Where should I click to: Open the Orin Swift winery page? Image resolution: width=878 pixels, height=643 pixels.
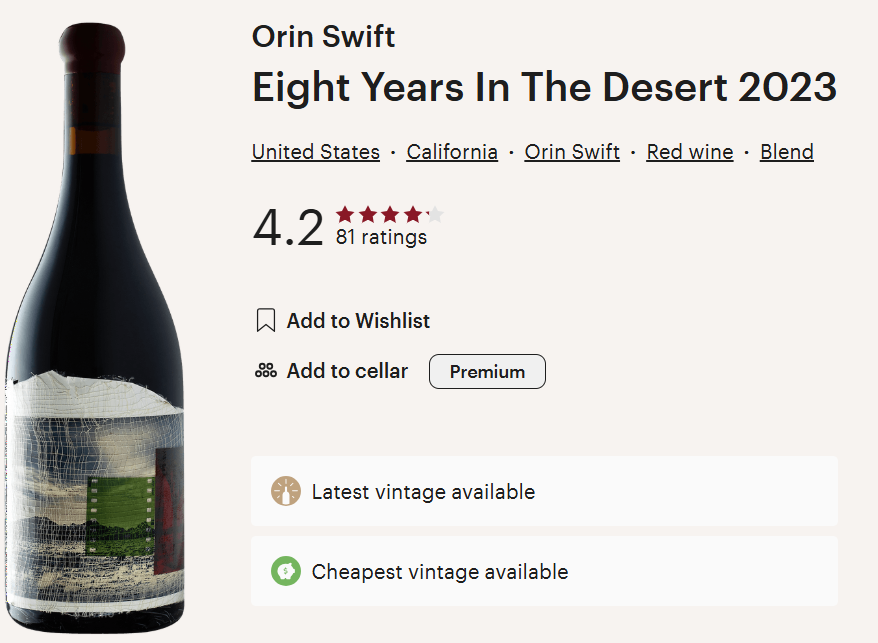(572, 151)
